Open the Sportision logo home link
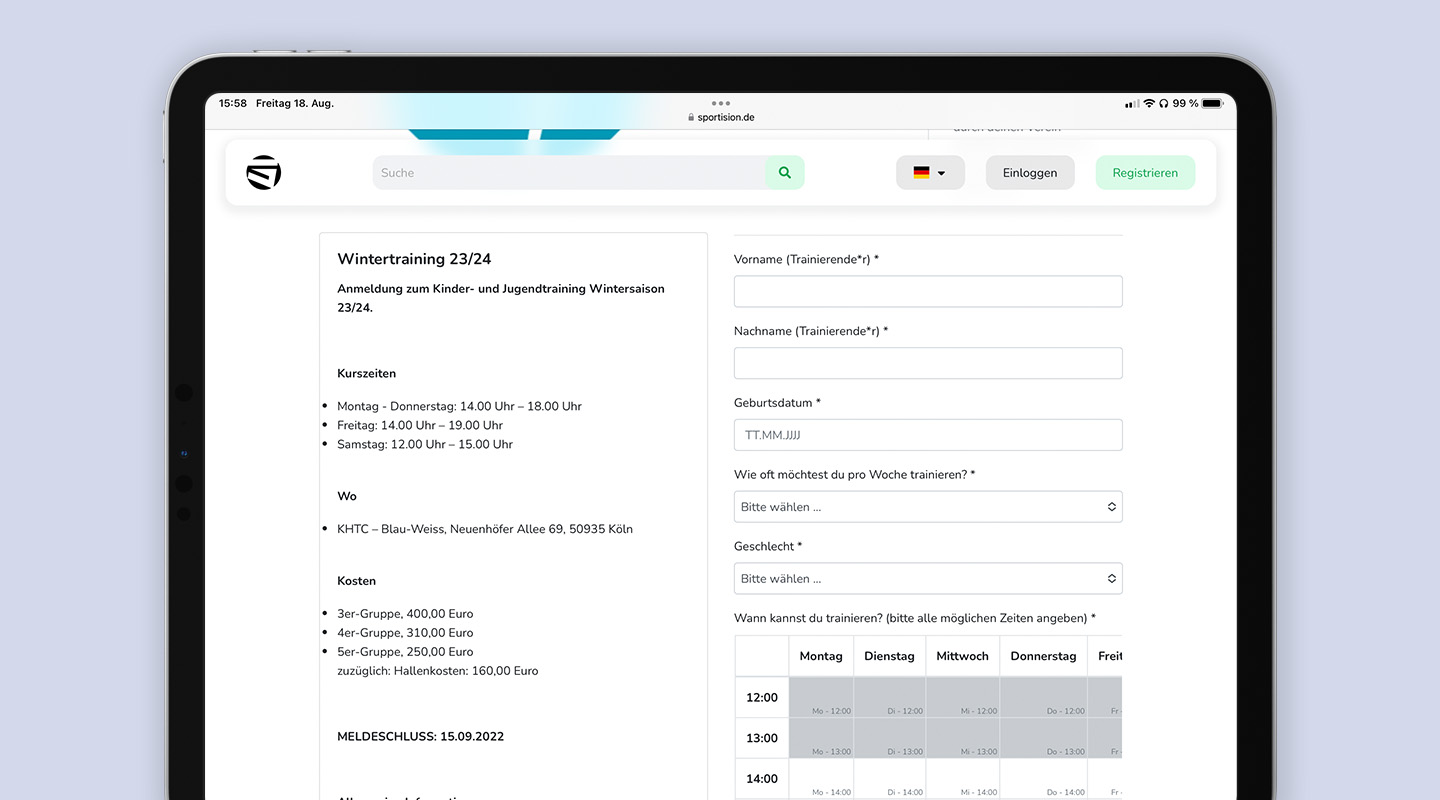1440x800 pixels. (264, 172)
